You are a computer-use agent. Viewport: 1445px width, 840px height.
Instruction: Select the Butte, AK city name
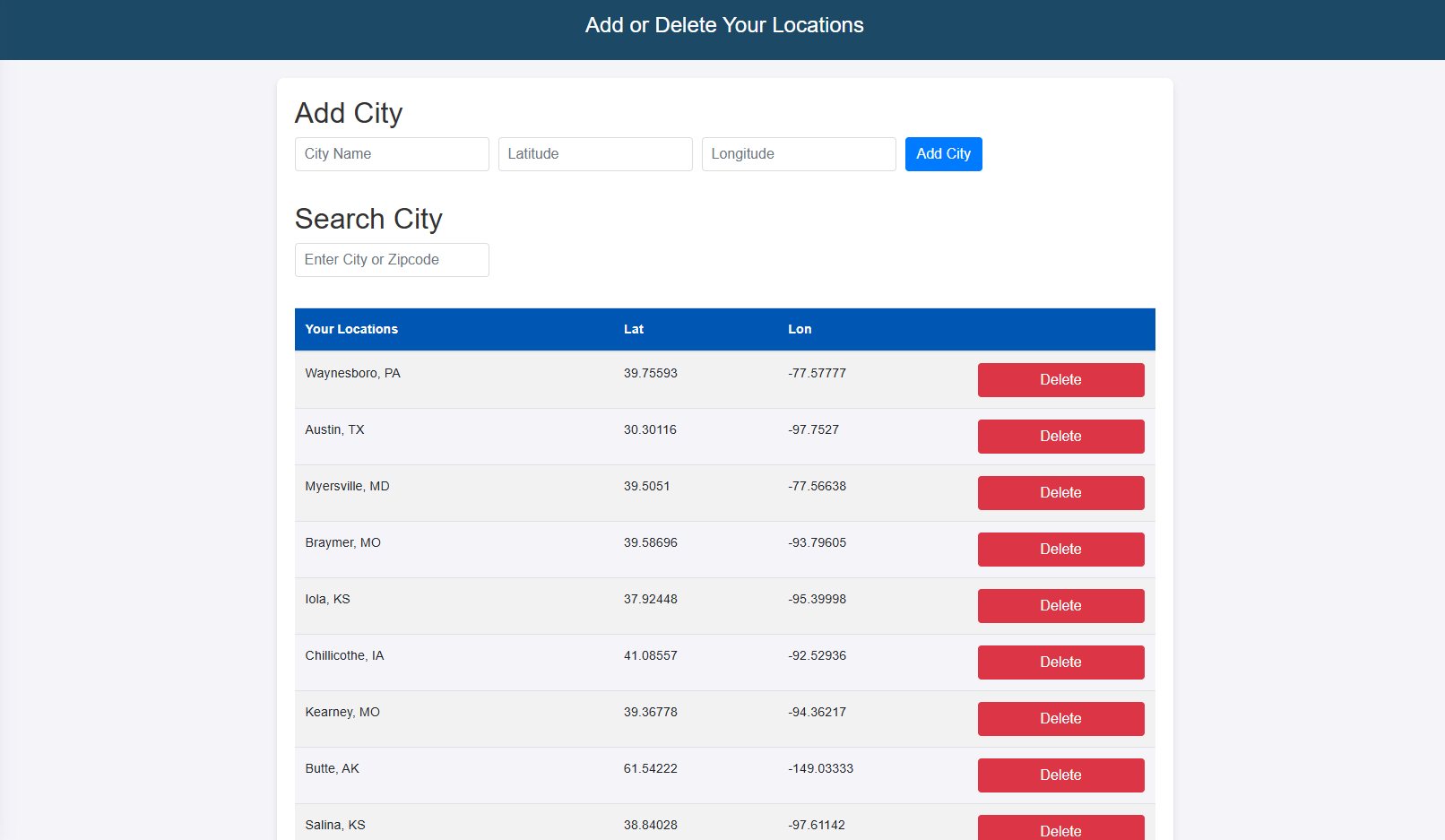(x=332, y=768)
